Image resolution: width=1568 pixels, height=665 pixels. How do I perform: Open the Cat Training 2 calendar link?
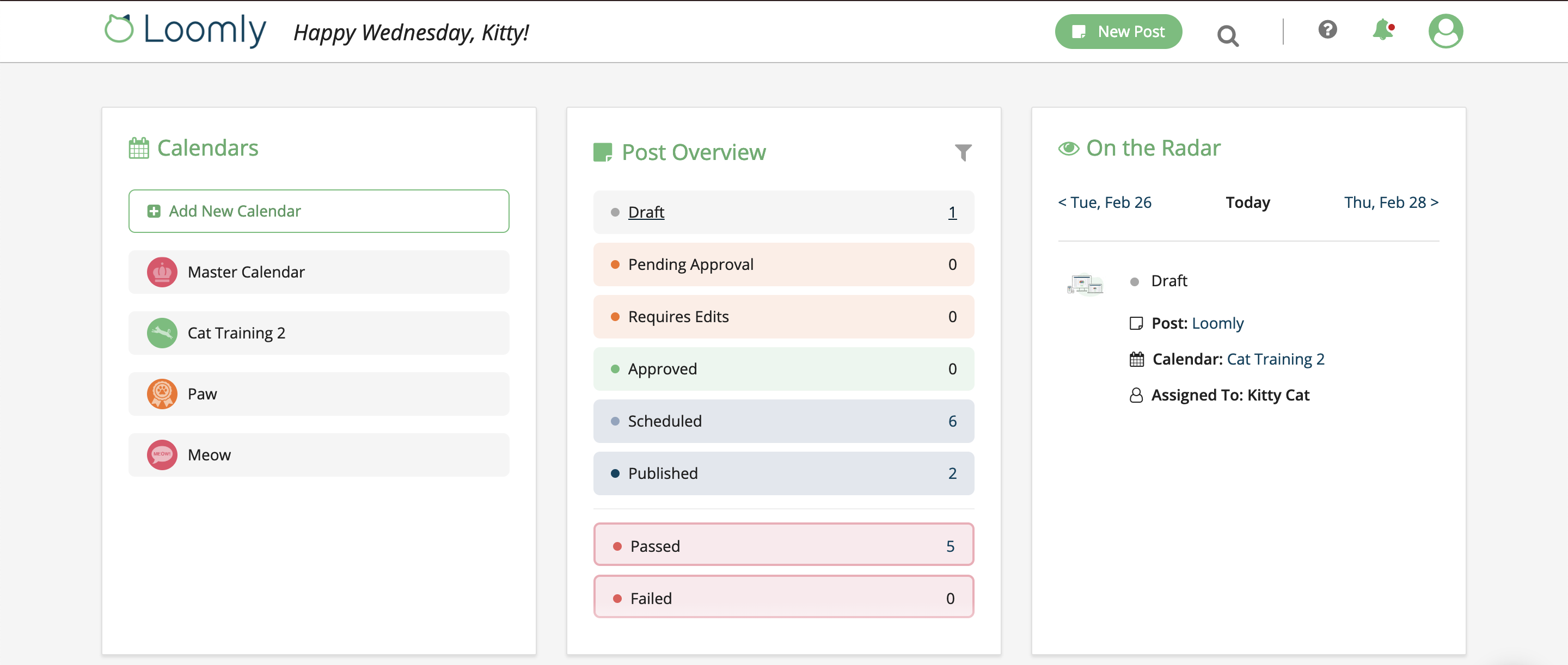point(1276,359)
